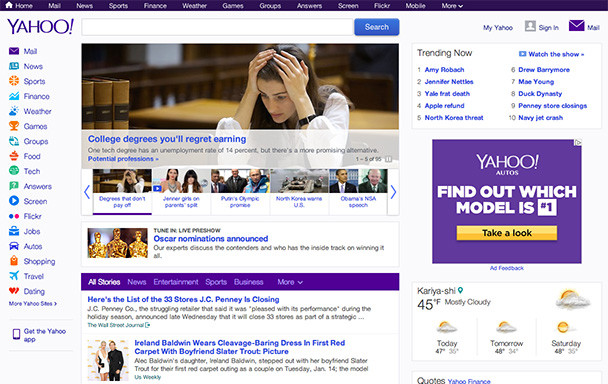Viewport: 608px width, 384px height.
Task: Open the Travel airplane icon in the sidebar
Action: coord(14,276)
